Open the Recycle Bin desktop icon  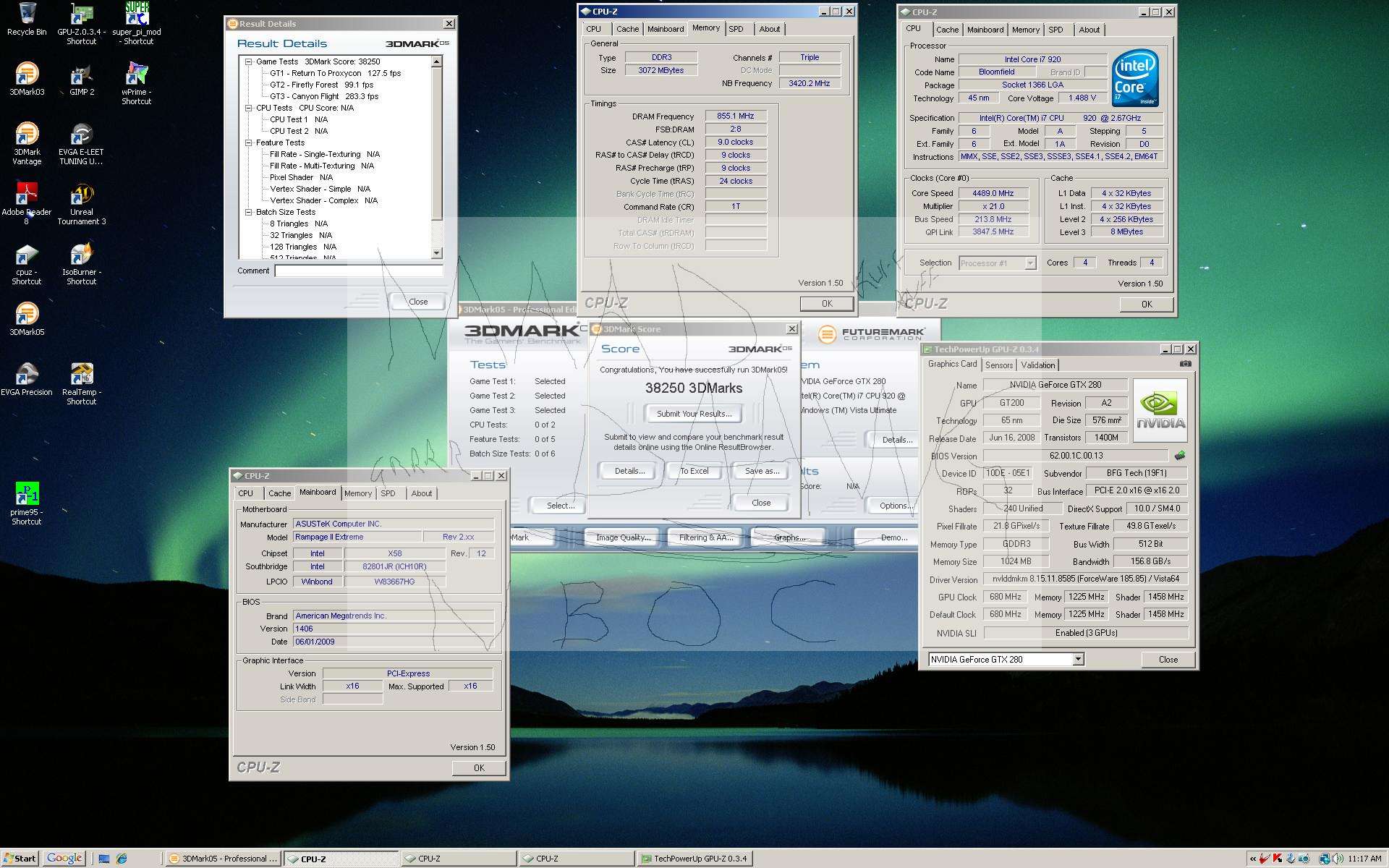click(27, 20)
